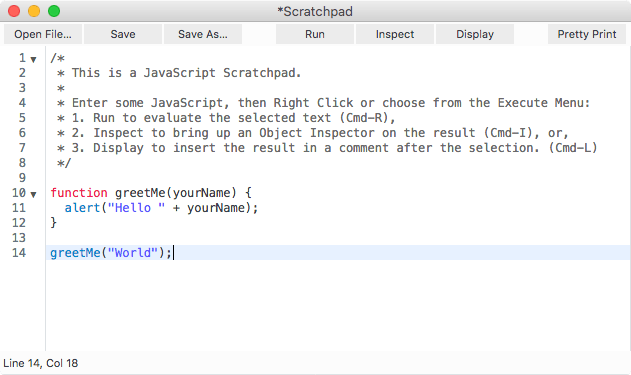Collapse the comment block at line 1
Viewport: 631px width, 375px height.
33,60
